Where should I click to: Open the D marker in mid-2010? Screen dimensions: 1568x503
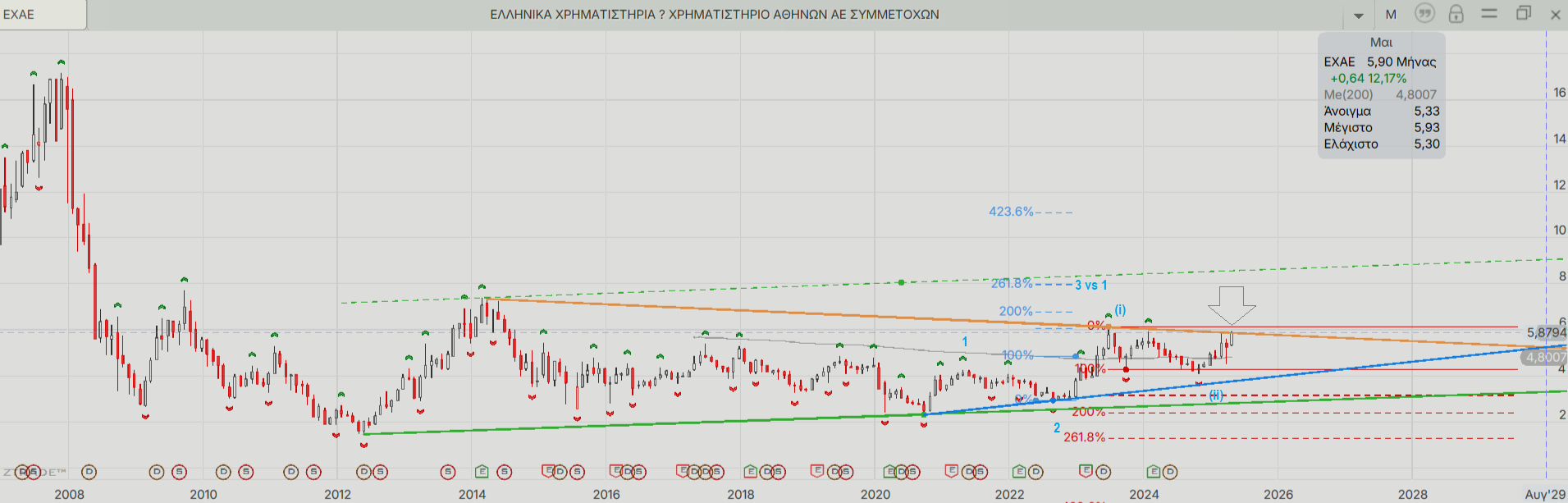[223, 472]
